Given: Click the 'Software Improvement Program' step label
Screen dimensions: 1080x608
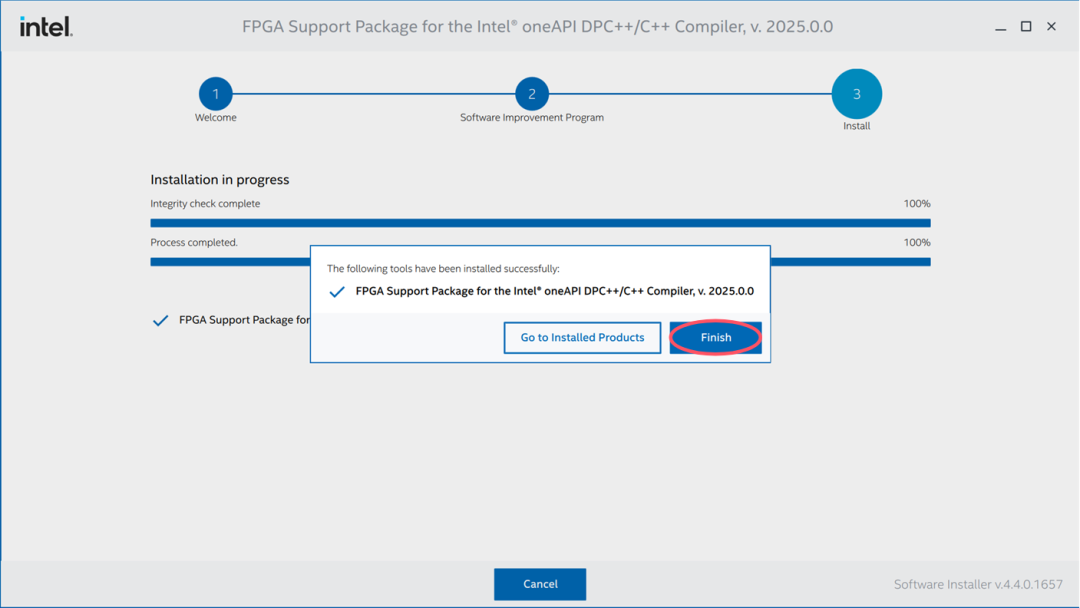Looking at the screenshot, I should [532, 118].
